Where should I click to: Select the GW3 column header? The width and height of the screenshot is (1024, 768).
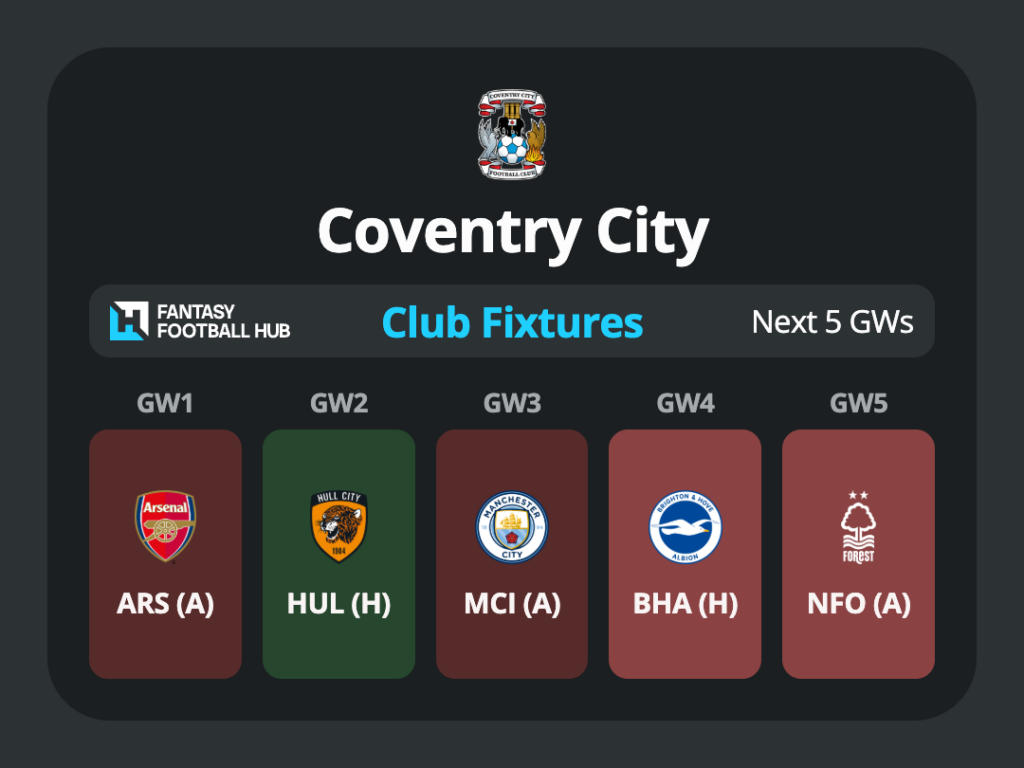pos(512,403)
